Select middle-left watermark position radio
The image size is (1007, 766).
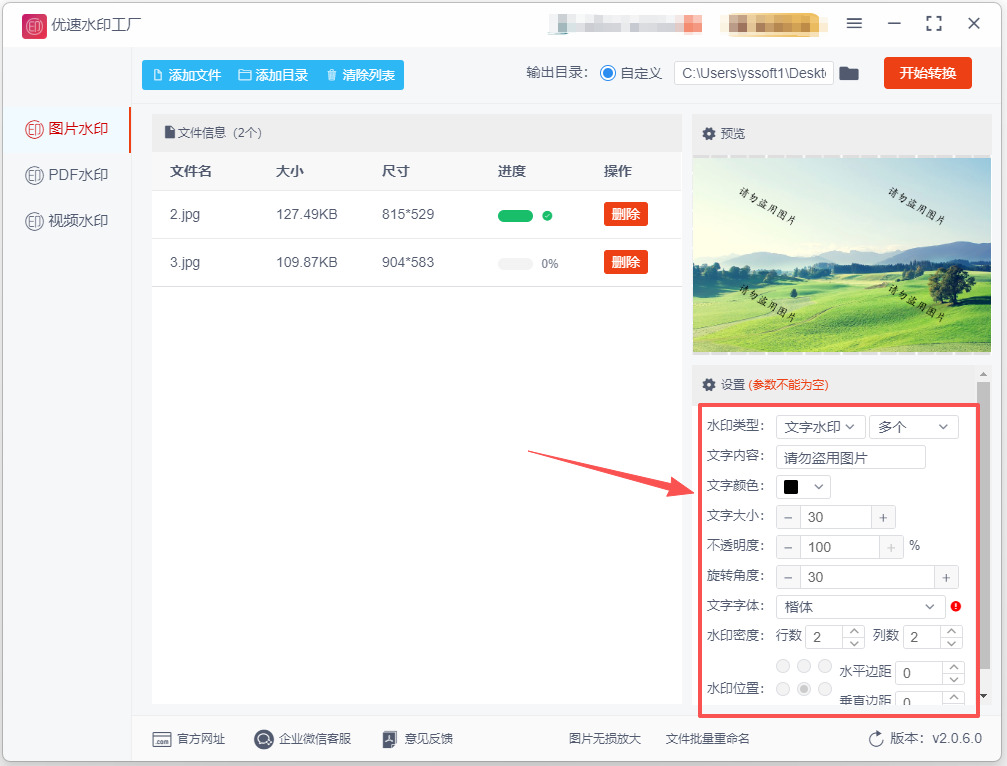783,689
